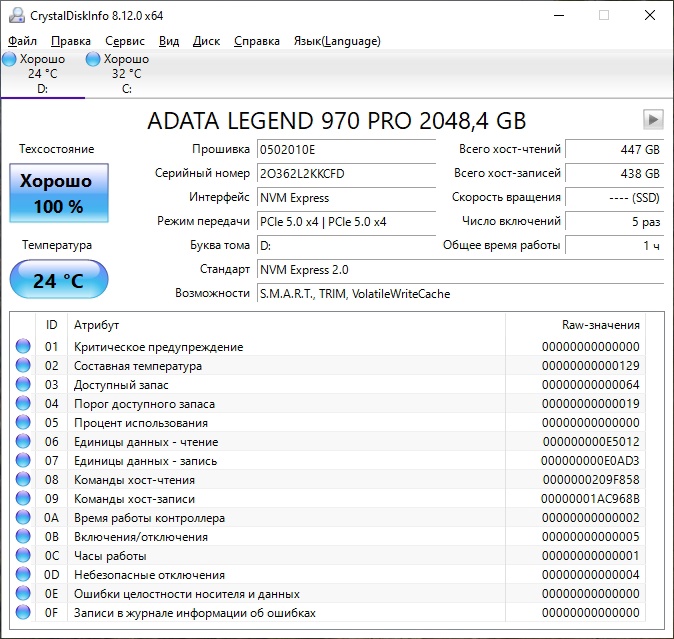Open the Вид menu
The width and height of the screenshot is (674, 639).
(x=169, y=41)
